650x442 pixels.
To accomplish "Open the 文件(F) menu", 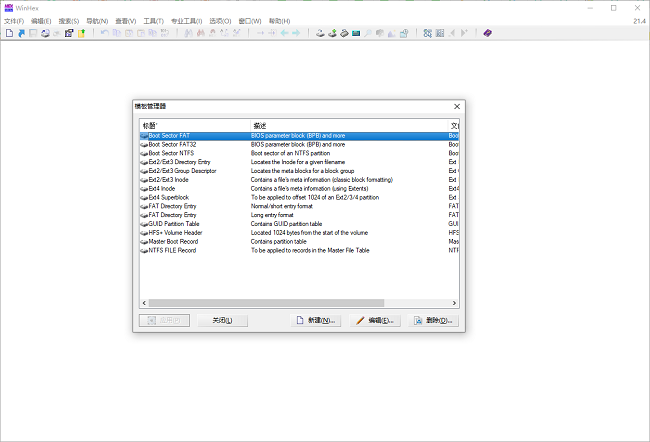I will (x=14, y=20).
